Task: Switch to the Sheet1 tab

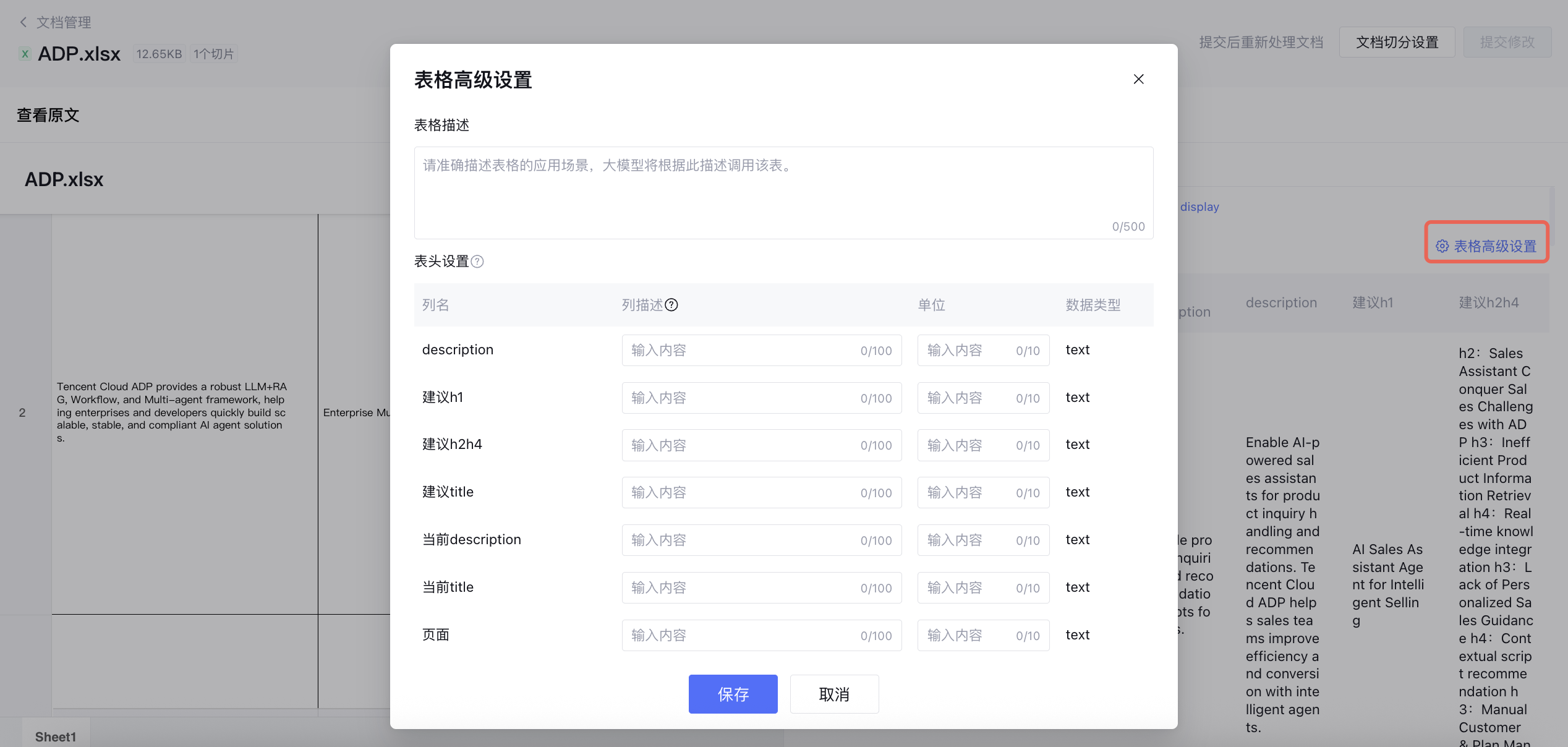Action: [x=56, y=736]
